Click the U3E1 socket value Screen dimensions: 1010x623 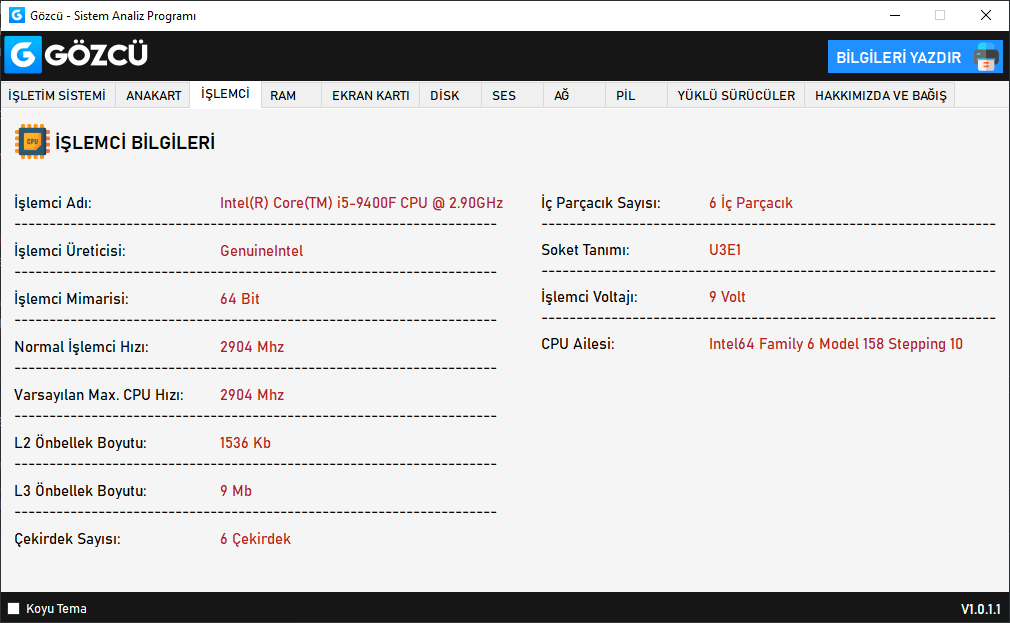point(725,250)
